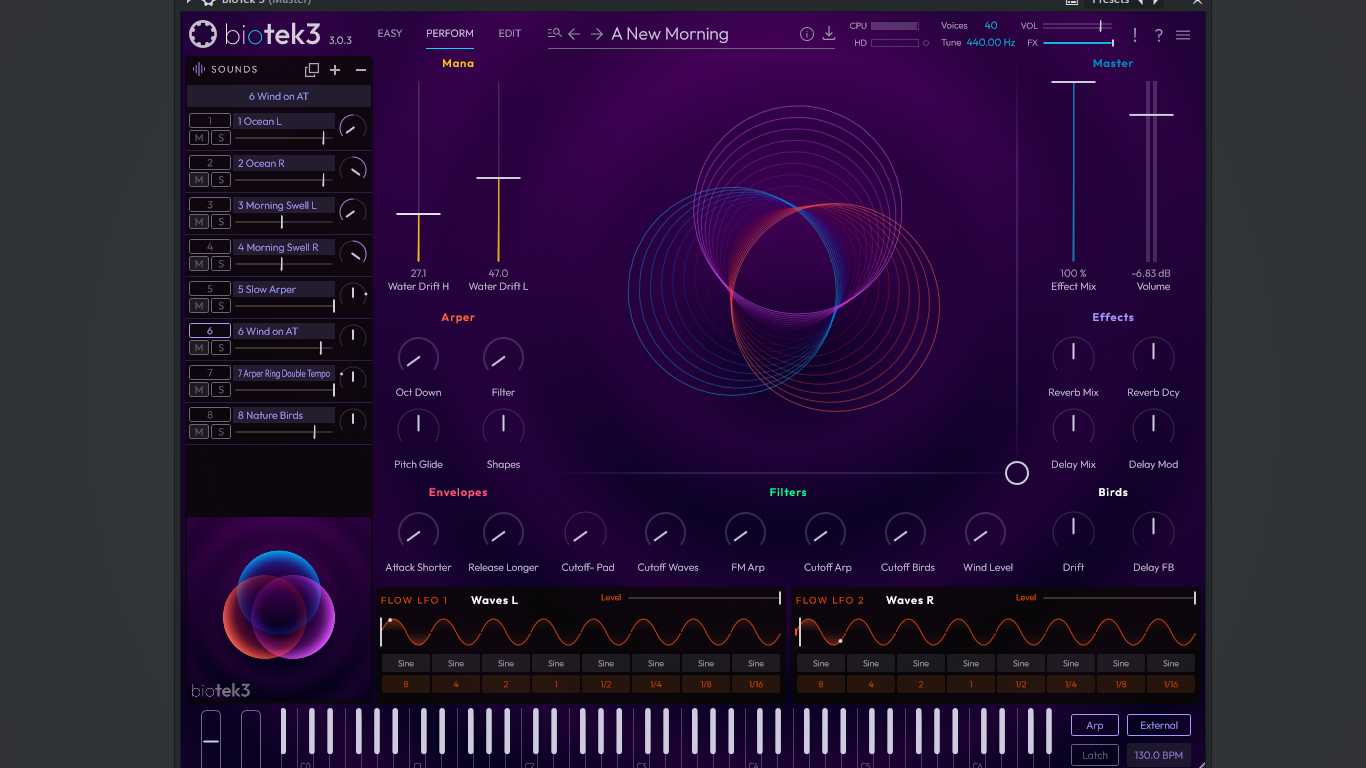
Task: Open the preset name A New Morning
Action: tap(670, 34)
